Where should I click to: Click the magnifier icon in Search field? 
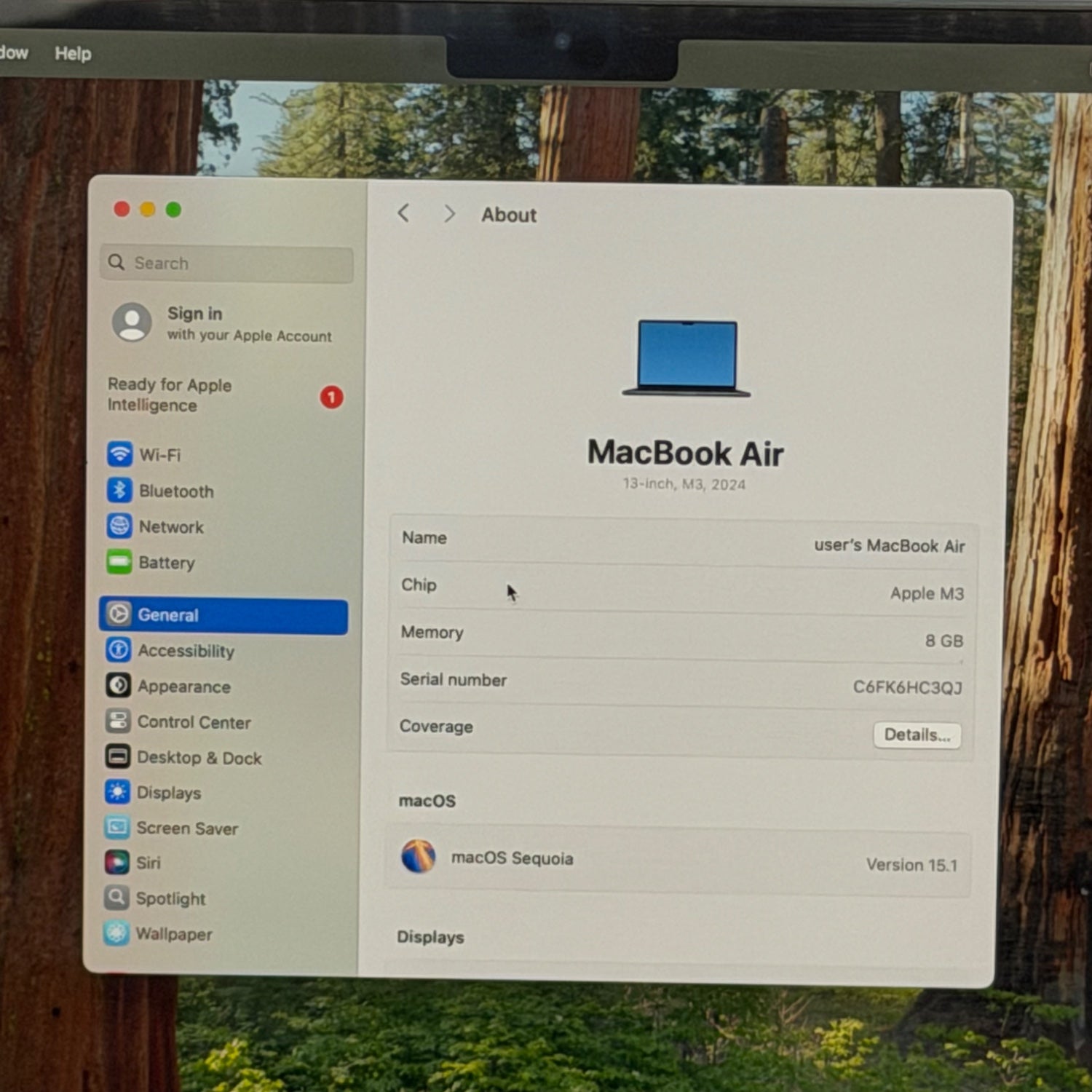(x=116, y=261)
